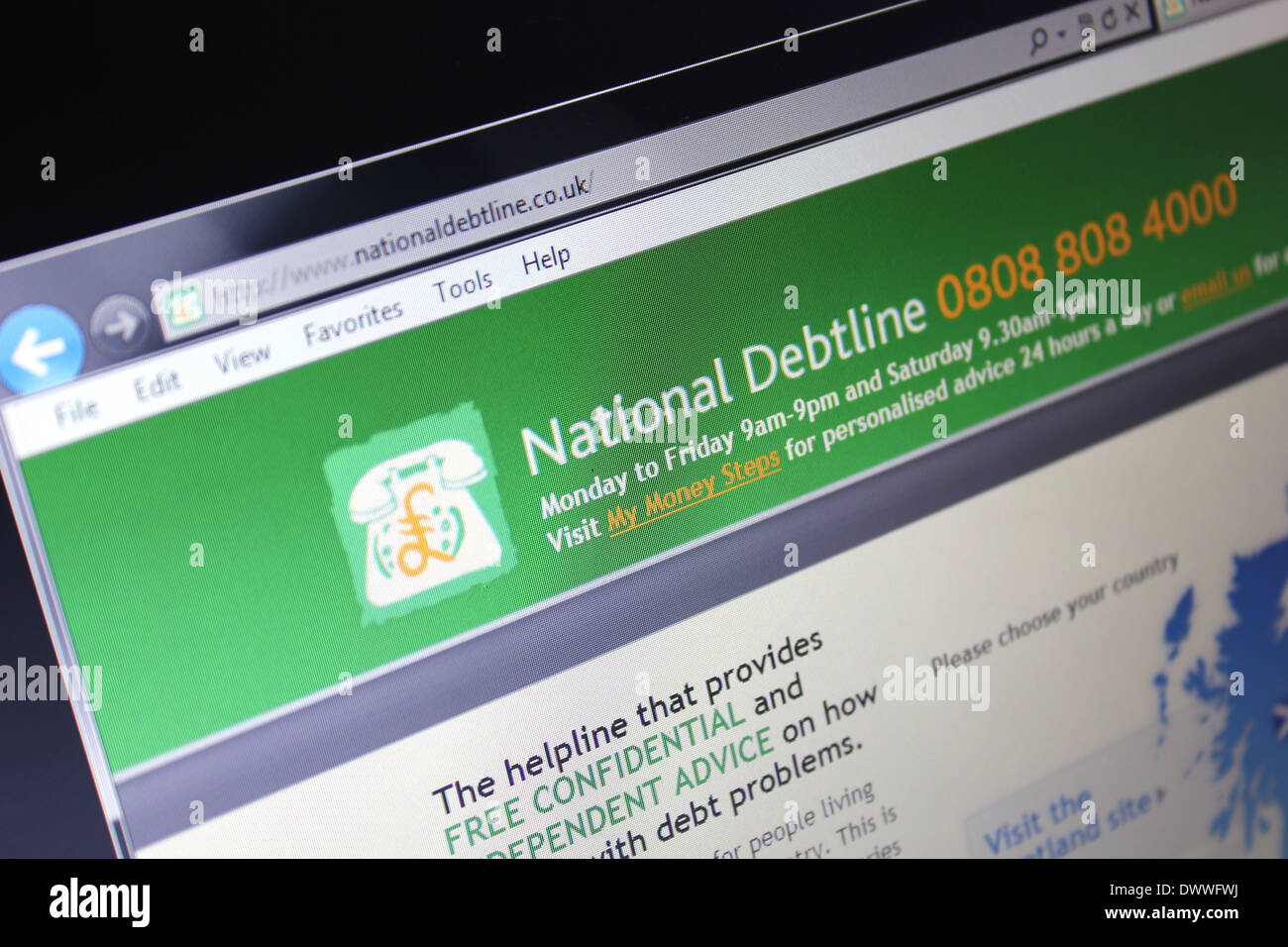Click the site favicon in the address bar
1288x947 pixels.
tap(184, 306)
